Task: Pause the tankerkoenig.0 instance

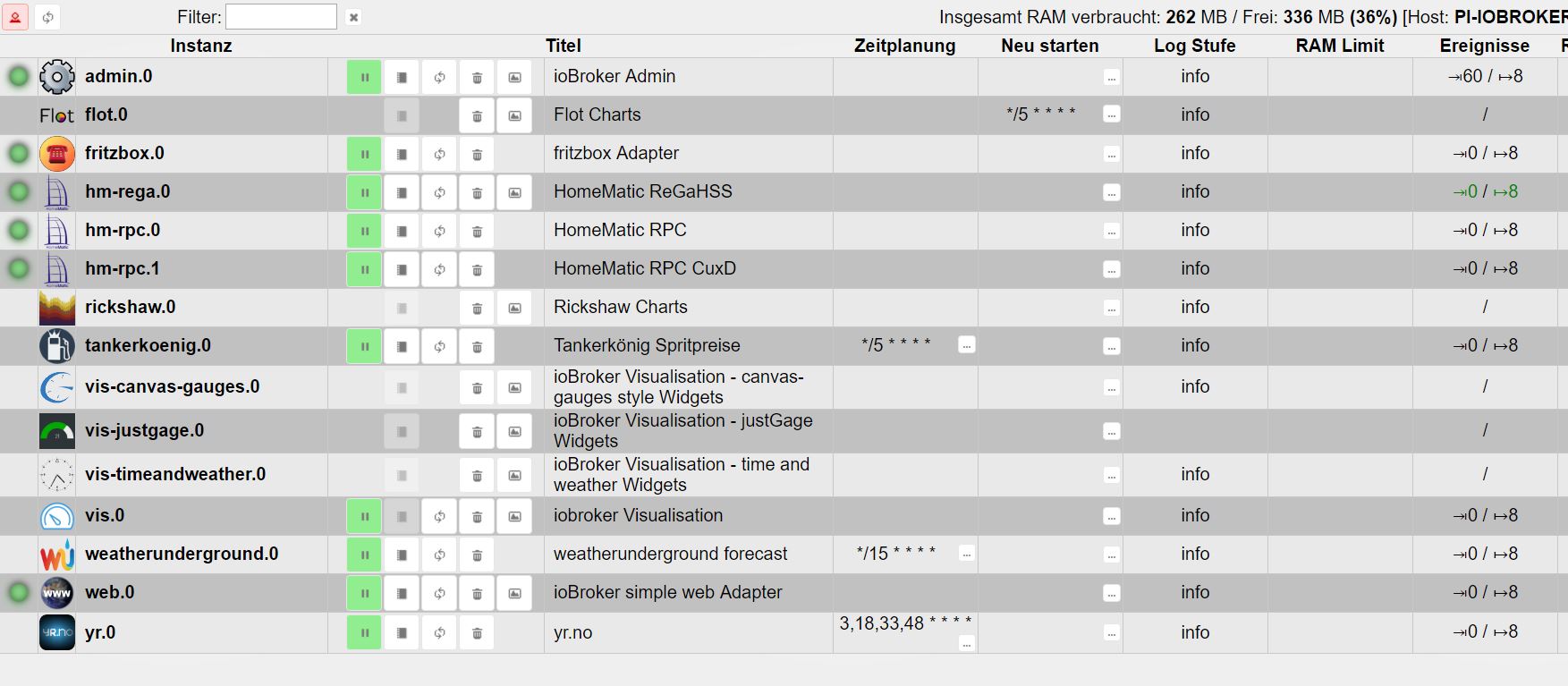Action: click(364, 346)
